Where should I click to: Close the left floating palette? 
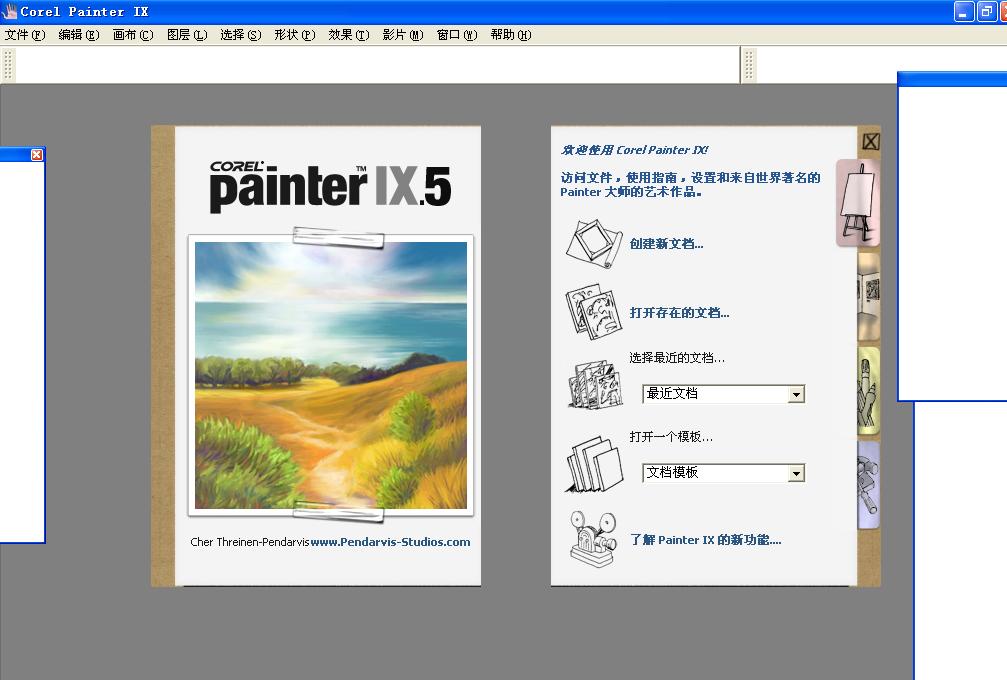(x=37, y=155)
